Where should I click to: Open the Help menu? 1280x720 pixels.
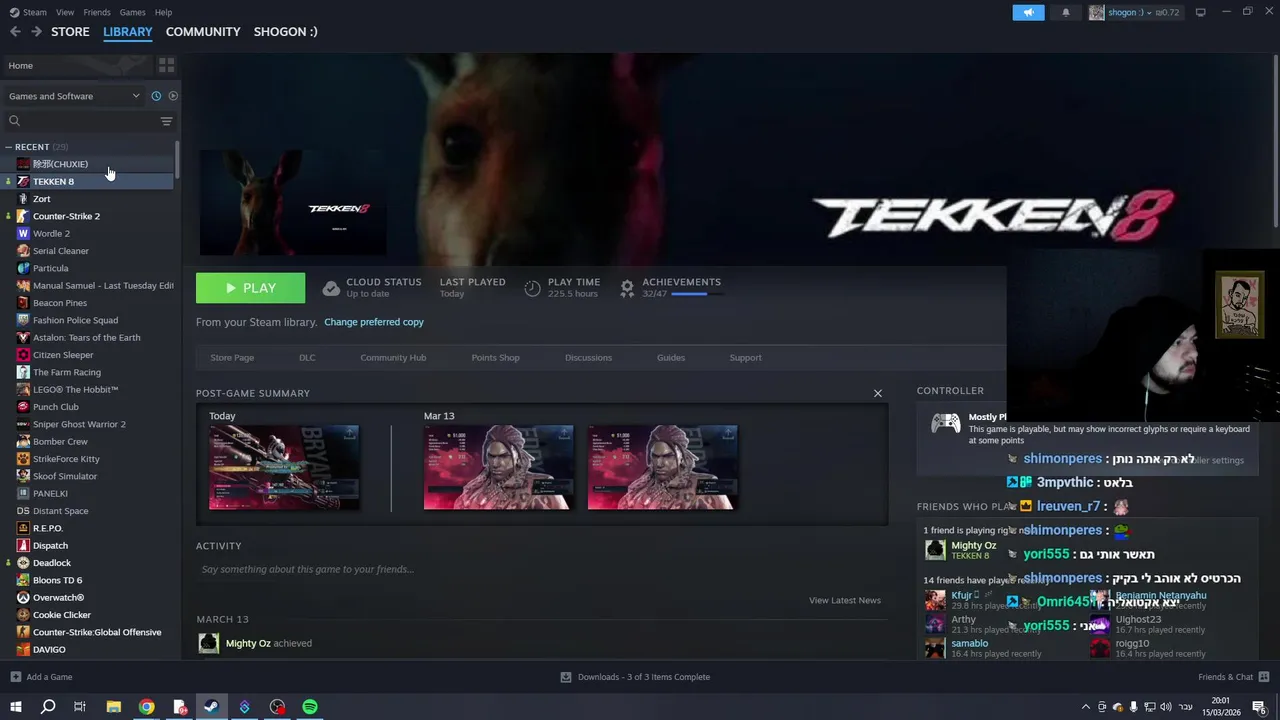coord(163,12)
